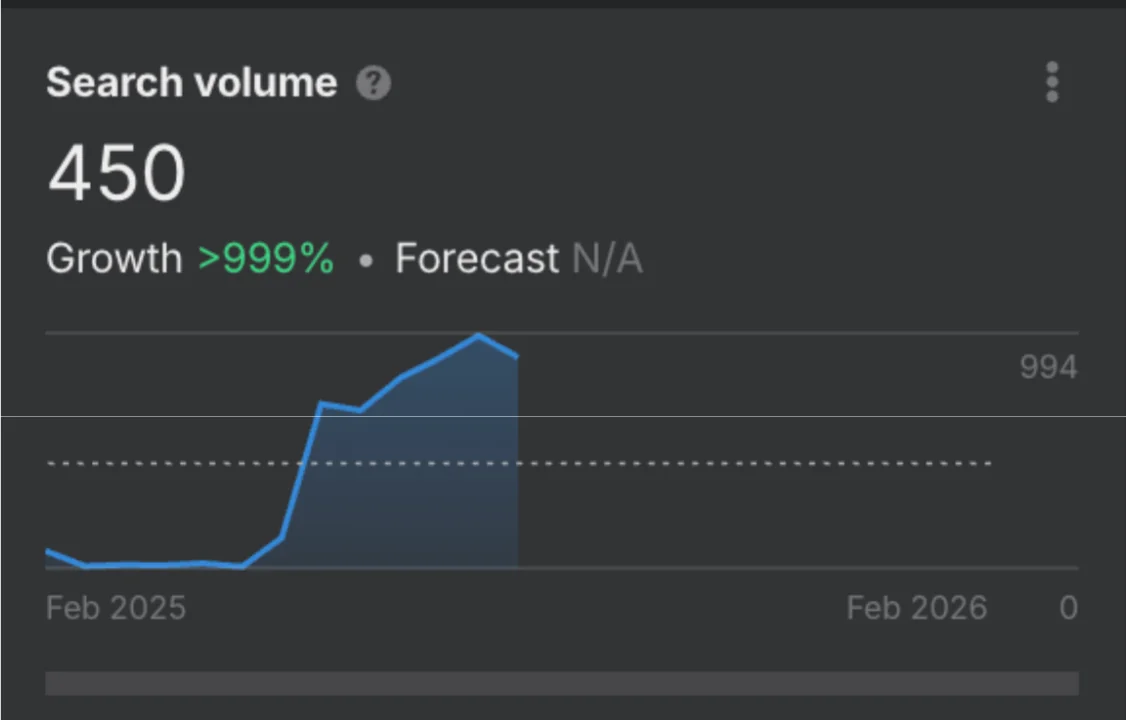Click the 994 axis maximum label
The height and width of the screenshot is (720, 1126).
click(1048, 368)
